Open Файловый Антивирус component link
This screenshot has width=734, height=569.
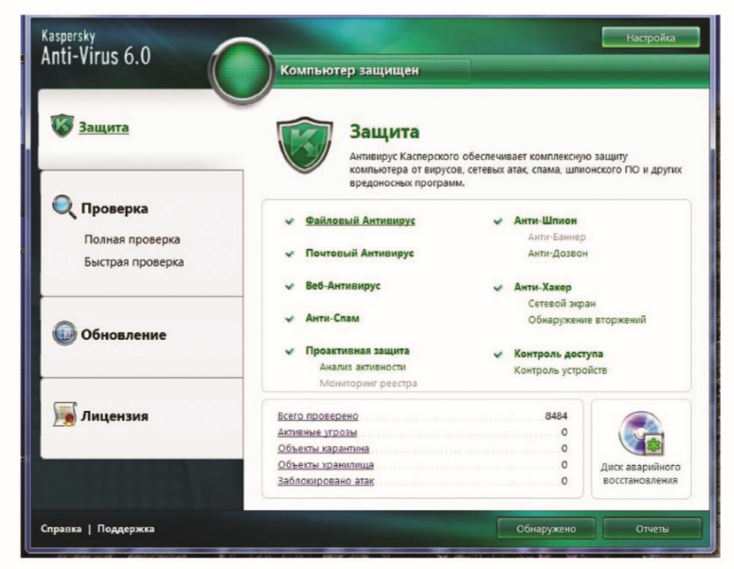pos(360,220)
